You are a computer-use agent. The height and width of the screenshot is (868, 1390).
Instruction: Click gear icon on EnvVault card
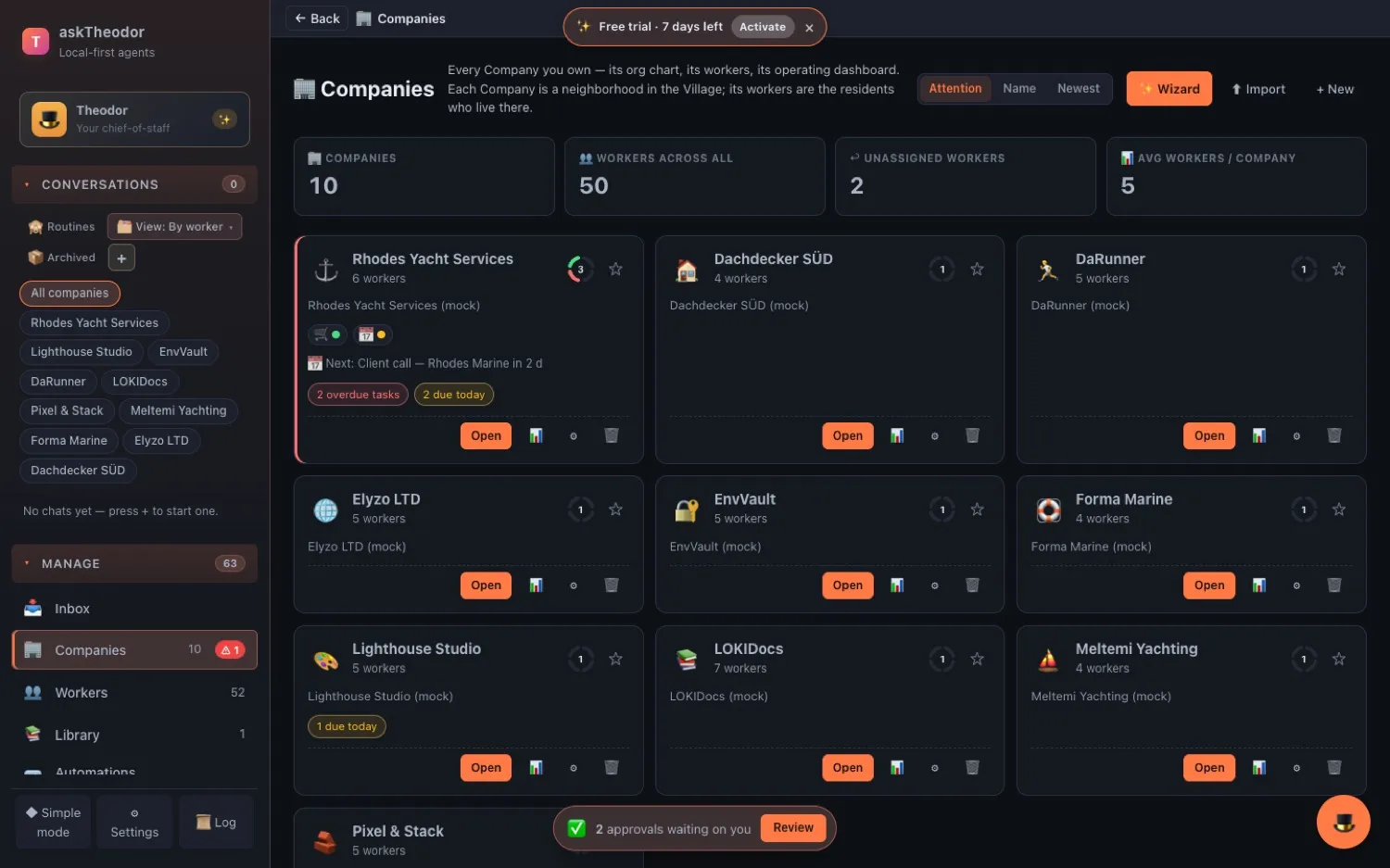(934, 585)
